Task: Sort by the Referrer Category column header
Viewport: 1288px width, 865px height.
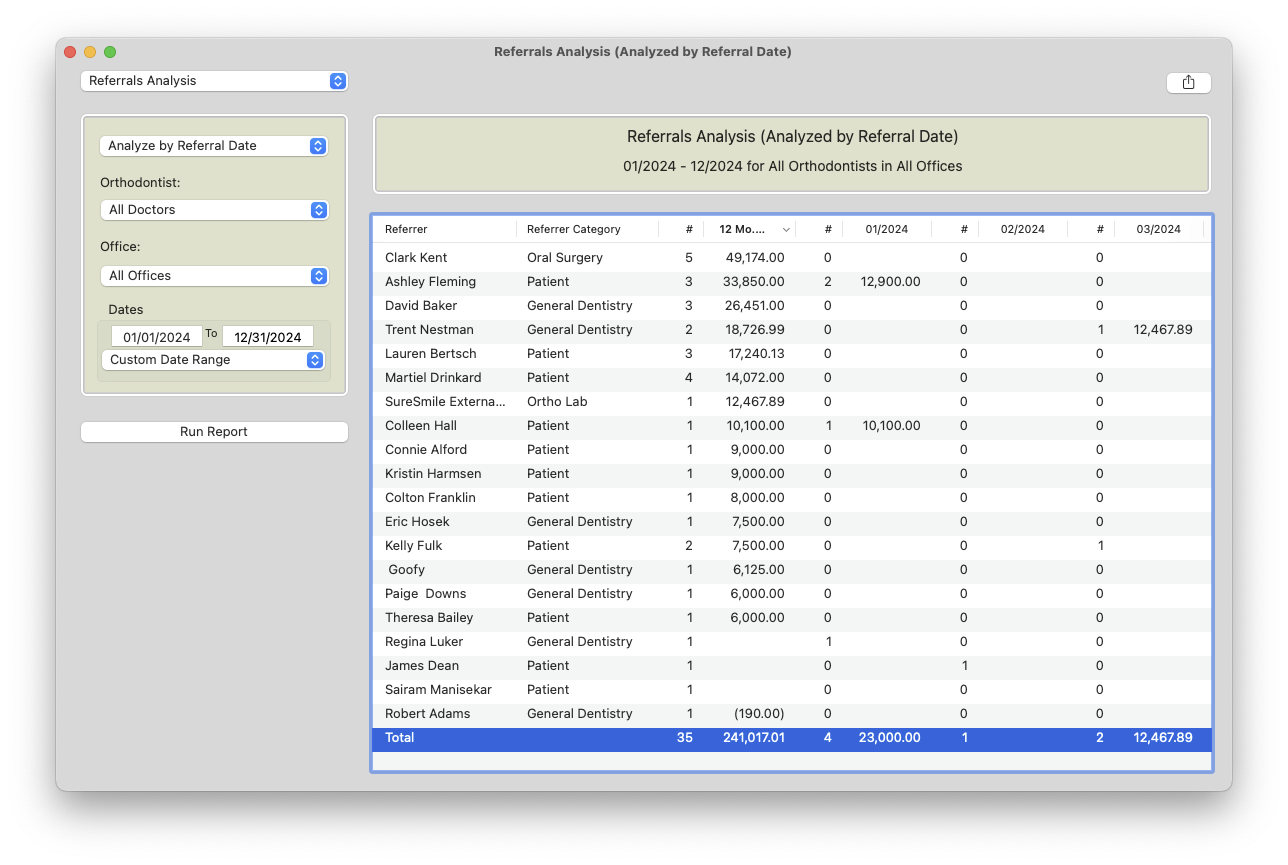Action: click(x=588, y=229)
